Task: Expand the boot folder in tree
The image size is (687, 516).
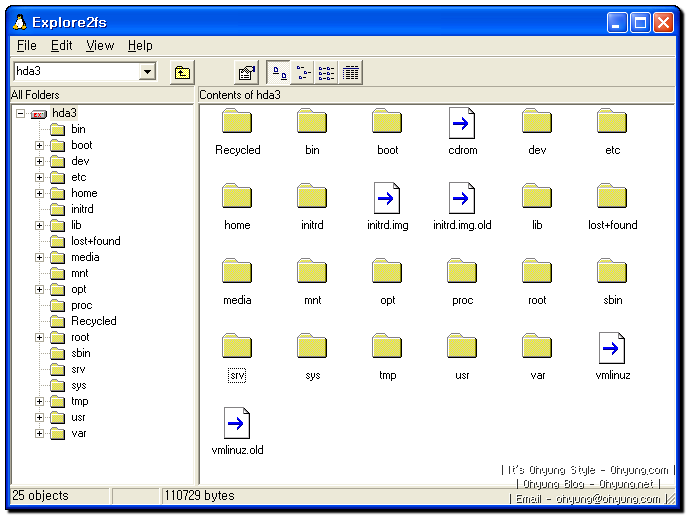Action: point(39,145)
